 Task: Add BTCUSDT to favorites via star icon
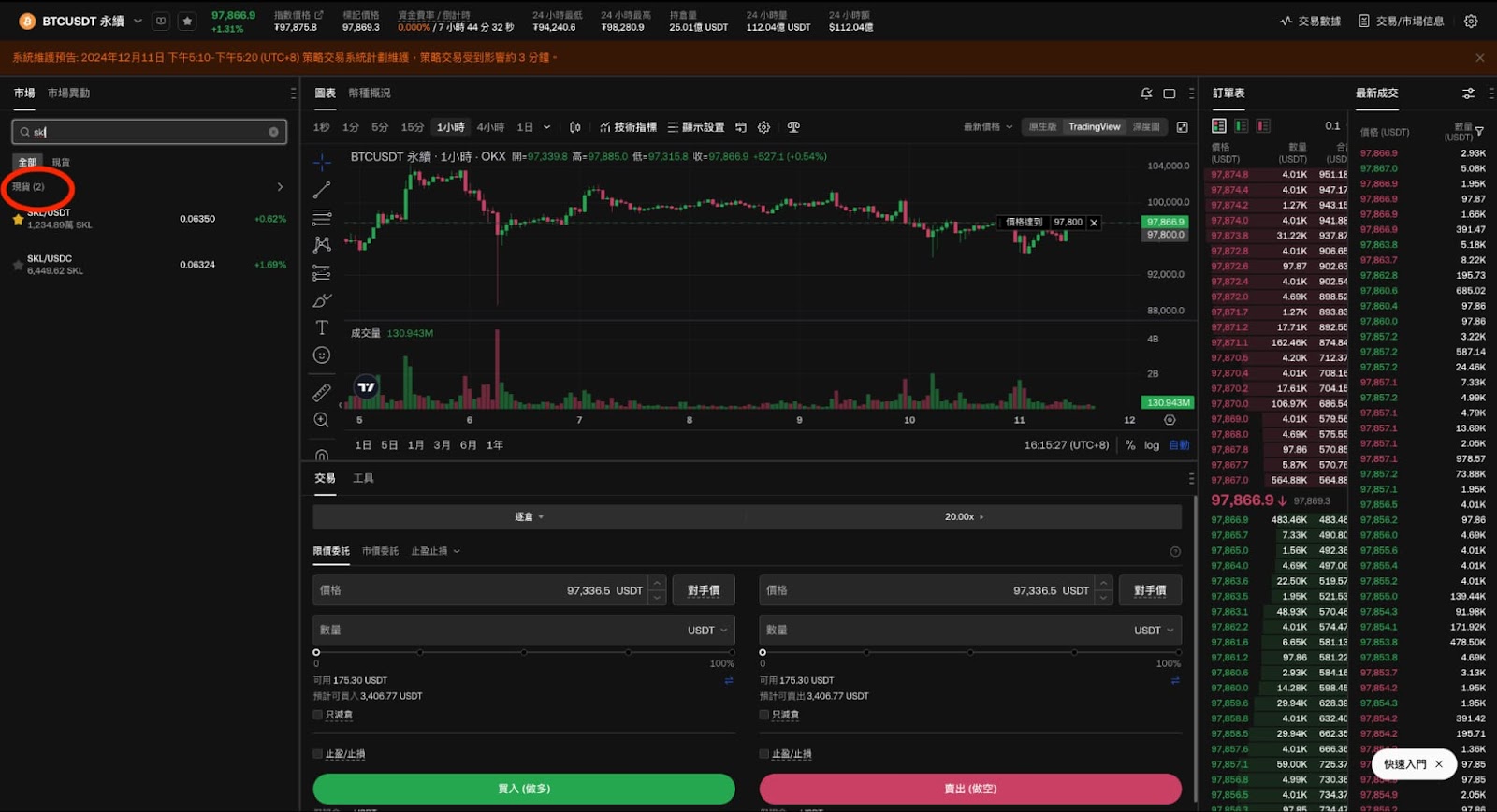tap(187, 21)
